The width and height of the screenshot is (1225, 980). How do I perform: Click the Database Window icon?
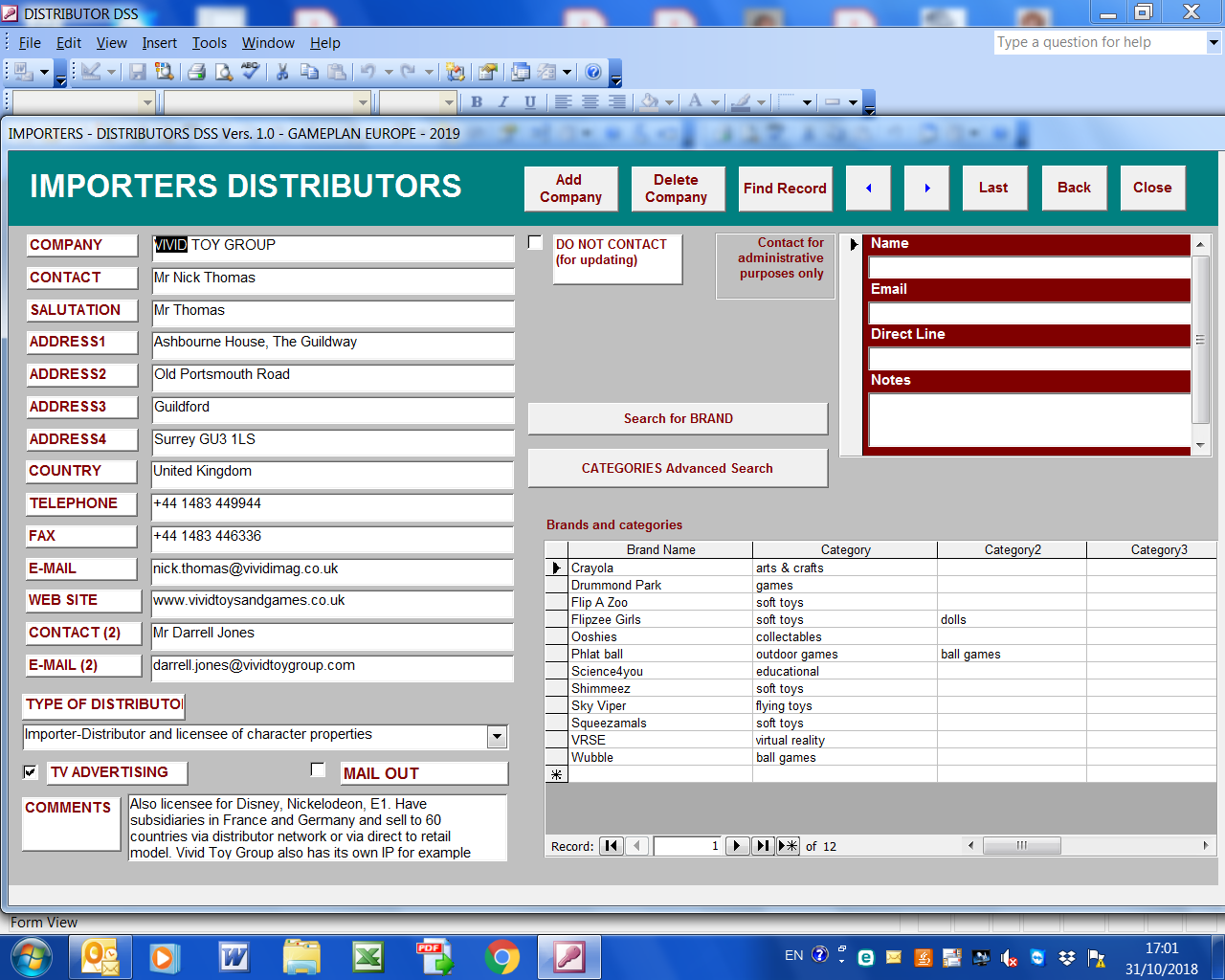click(x=520, y=72)
